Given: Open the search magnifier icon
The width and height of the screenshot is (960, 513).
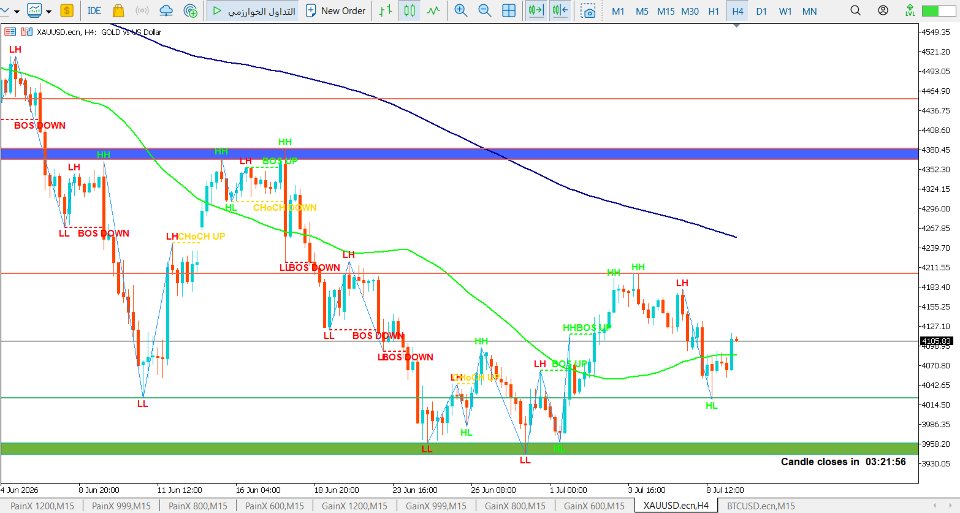Looking at the screenshot, I should [x=855, y=10].
